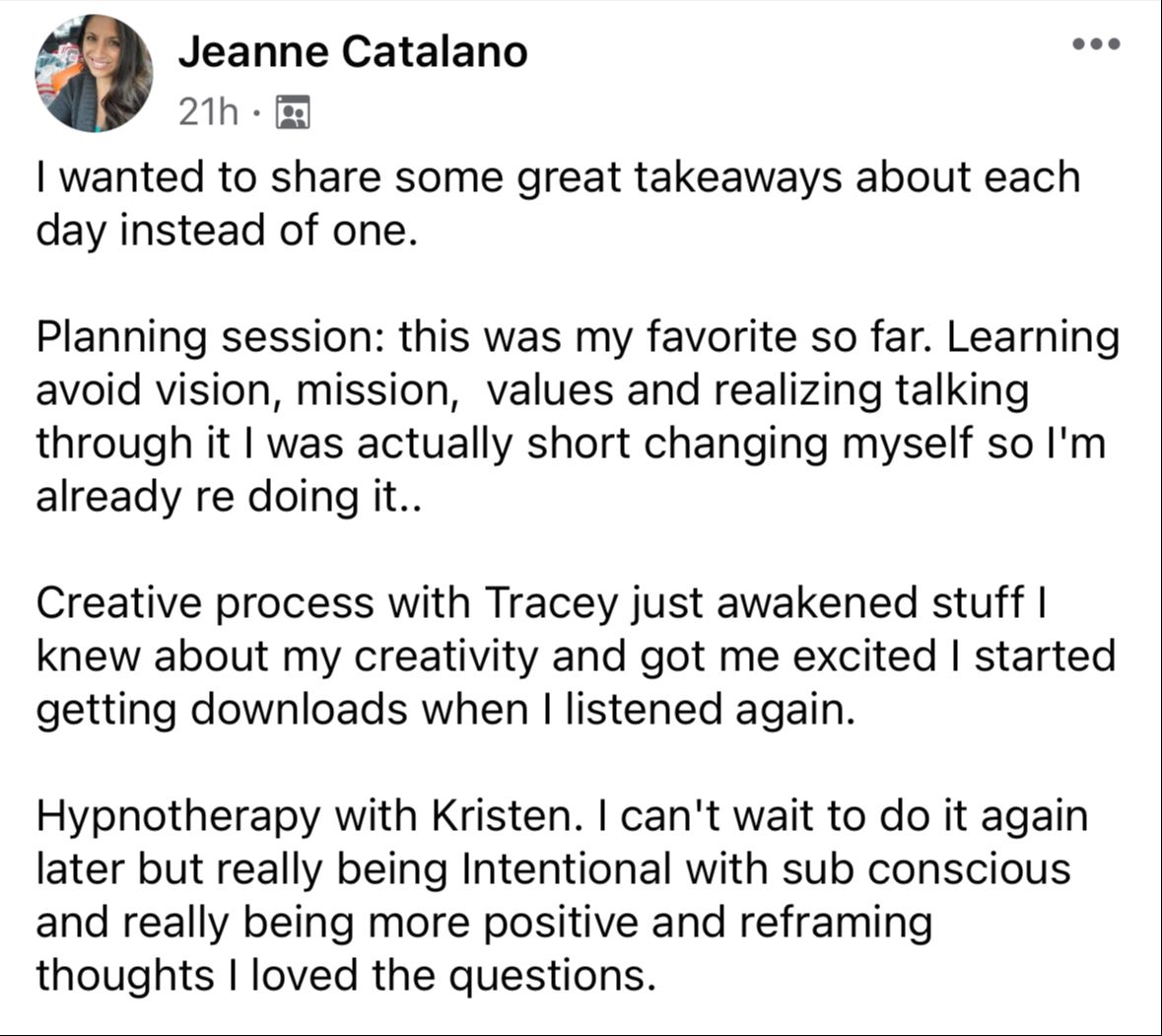The width and height of the screenshot is (1162, 1036).
Task: Click the "I wanted to share" opening paragraph
Action: [557, 203]
